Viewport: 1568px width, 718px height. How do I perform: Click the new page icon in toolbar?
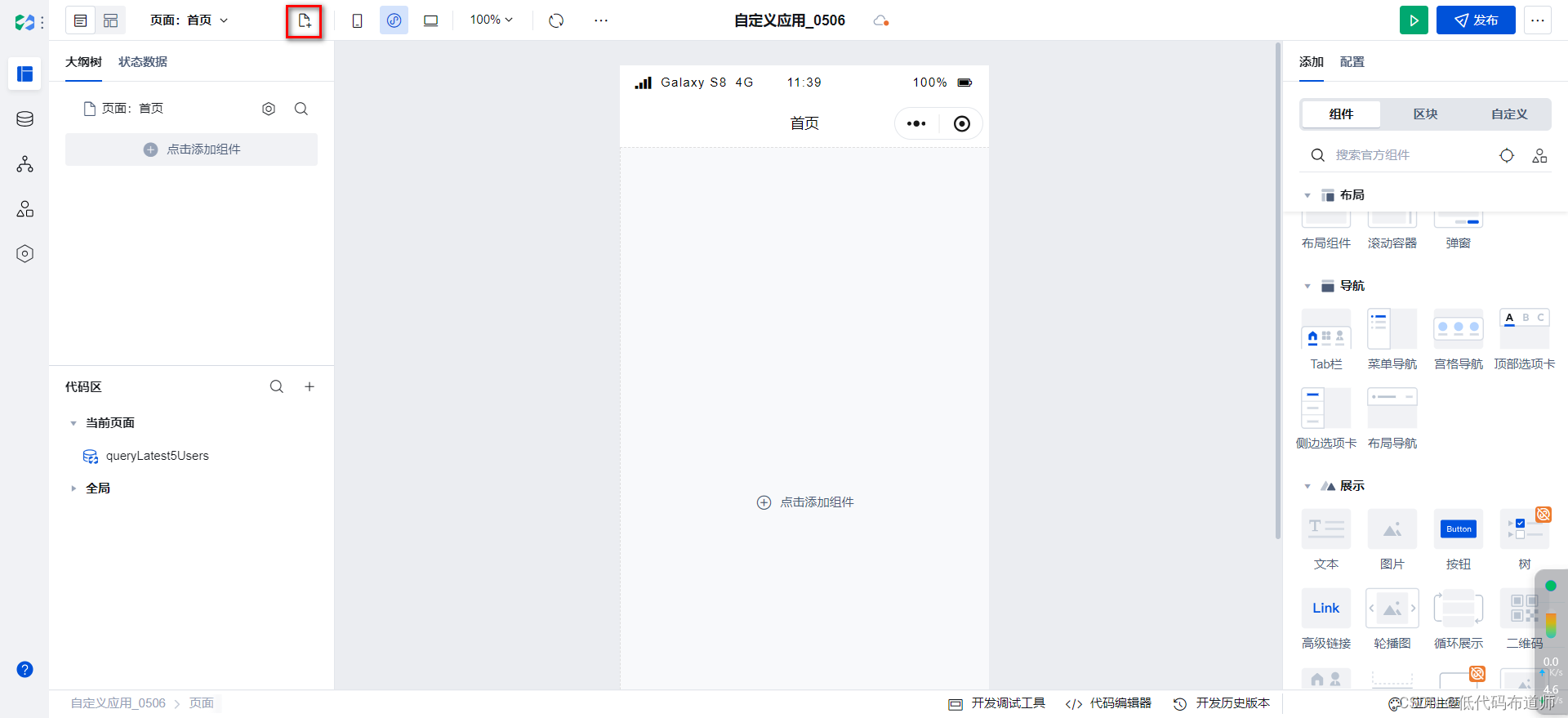point(304,21)
